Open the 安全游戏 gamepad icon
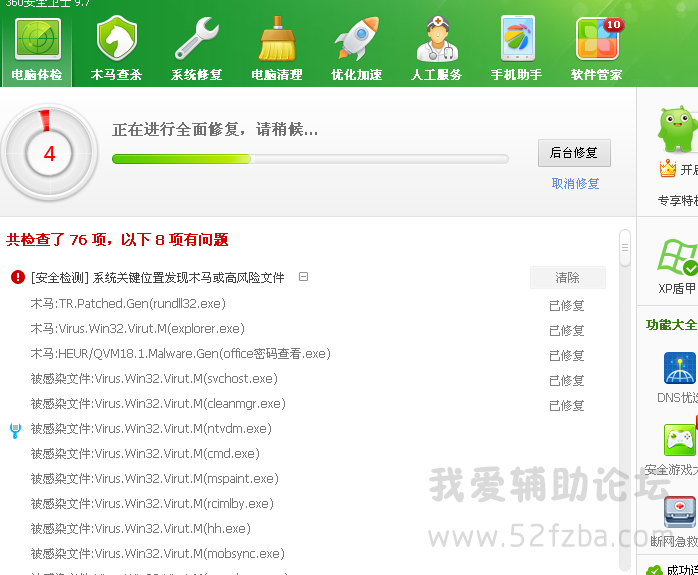698x575 pixels. tap(679, 440)
